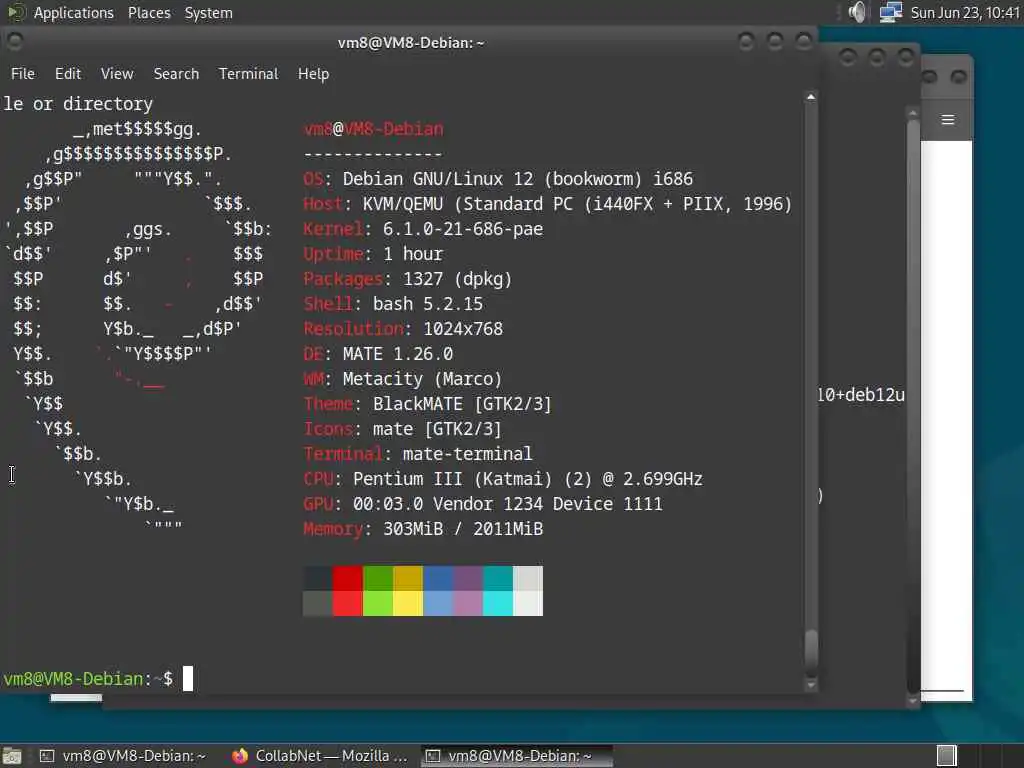This screenshot has height=768, width=1024.
Task: Open the Places menu
Action: 149,12
